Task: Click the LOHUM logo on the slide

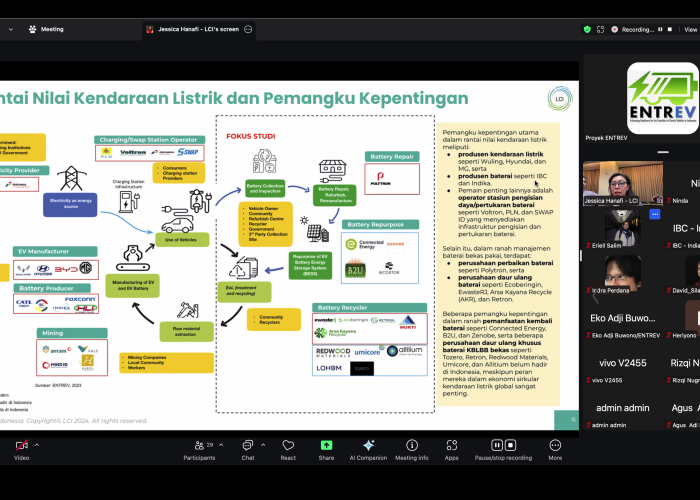Action: (329, 368)
